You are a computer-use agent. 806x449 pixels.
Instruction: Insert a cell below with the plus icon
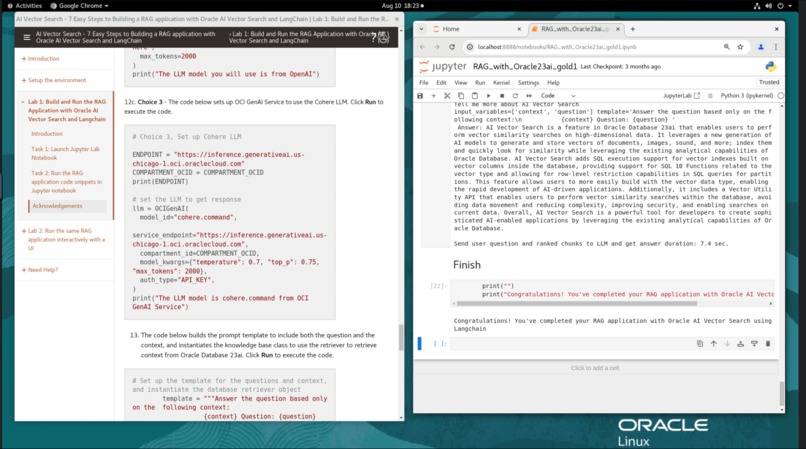coord(433,96)
